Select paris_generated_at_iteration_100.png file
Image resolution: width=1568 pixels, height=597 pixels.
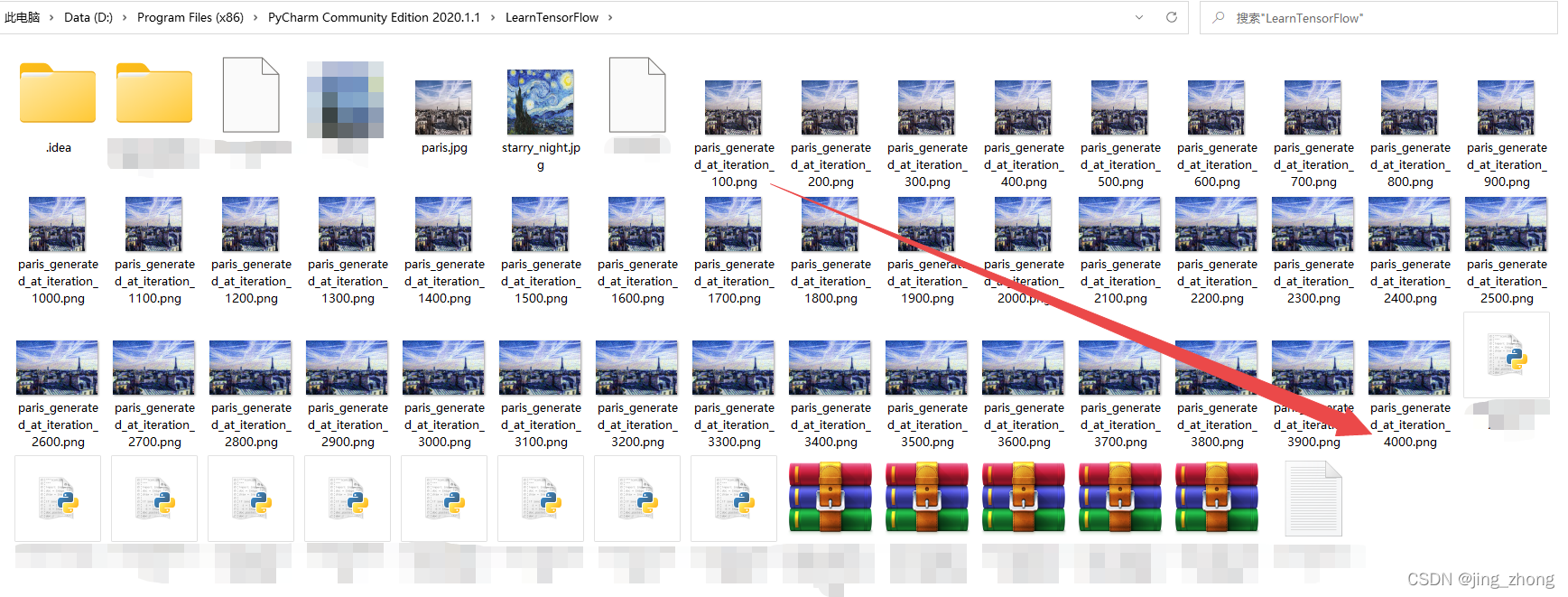tap(734, 134)
